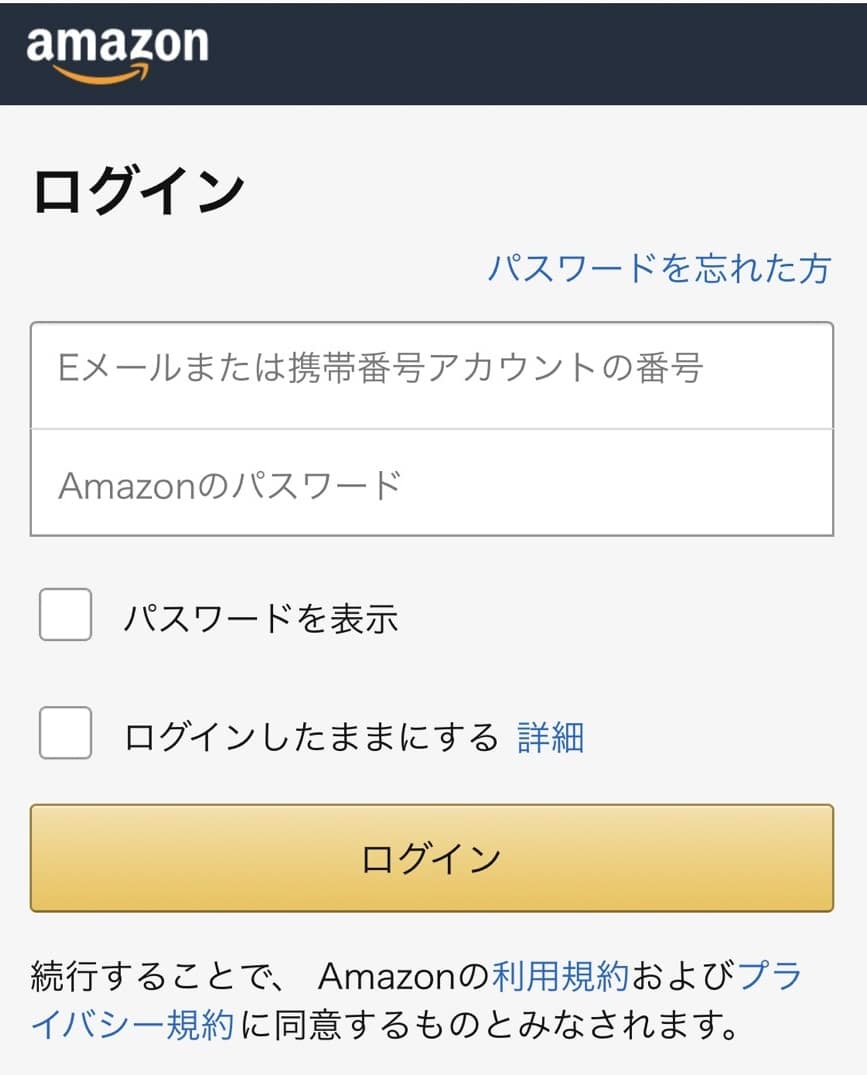Click the Eメール placeholder text

coord(380,367)
